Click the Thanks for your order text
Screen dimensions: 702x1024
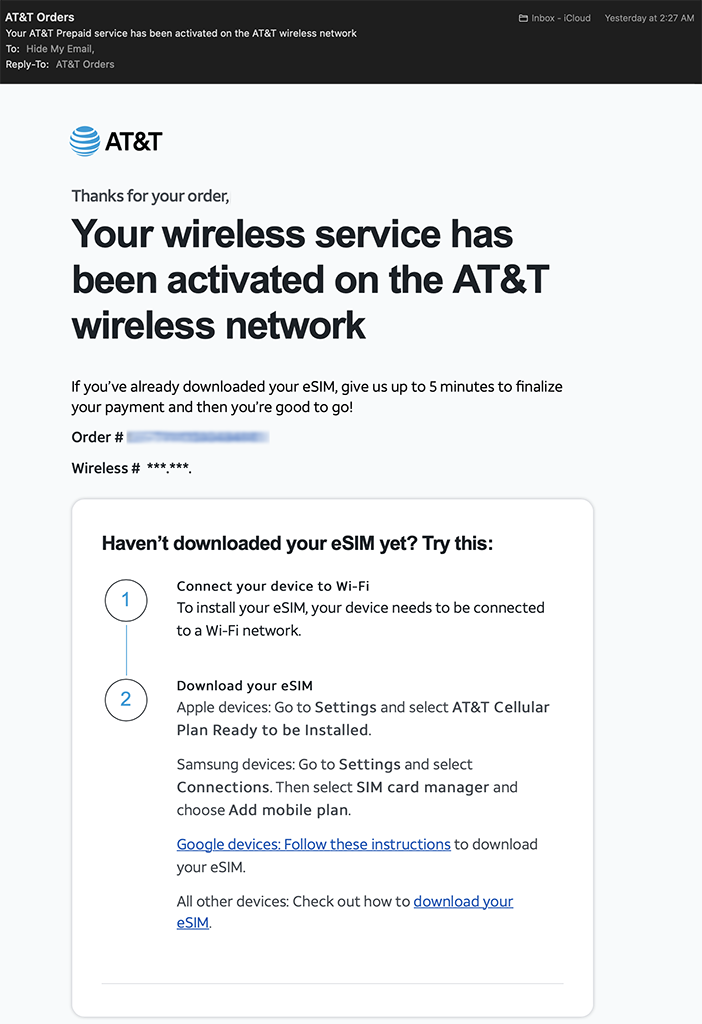[x=150, y=196]
